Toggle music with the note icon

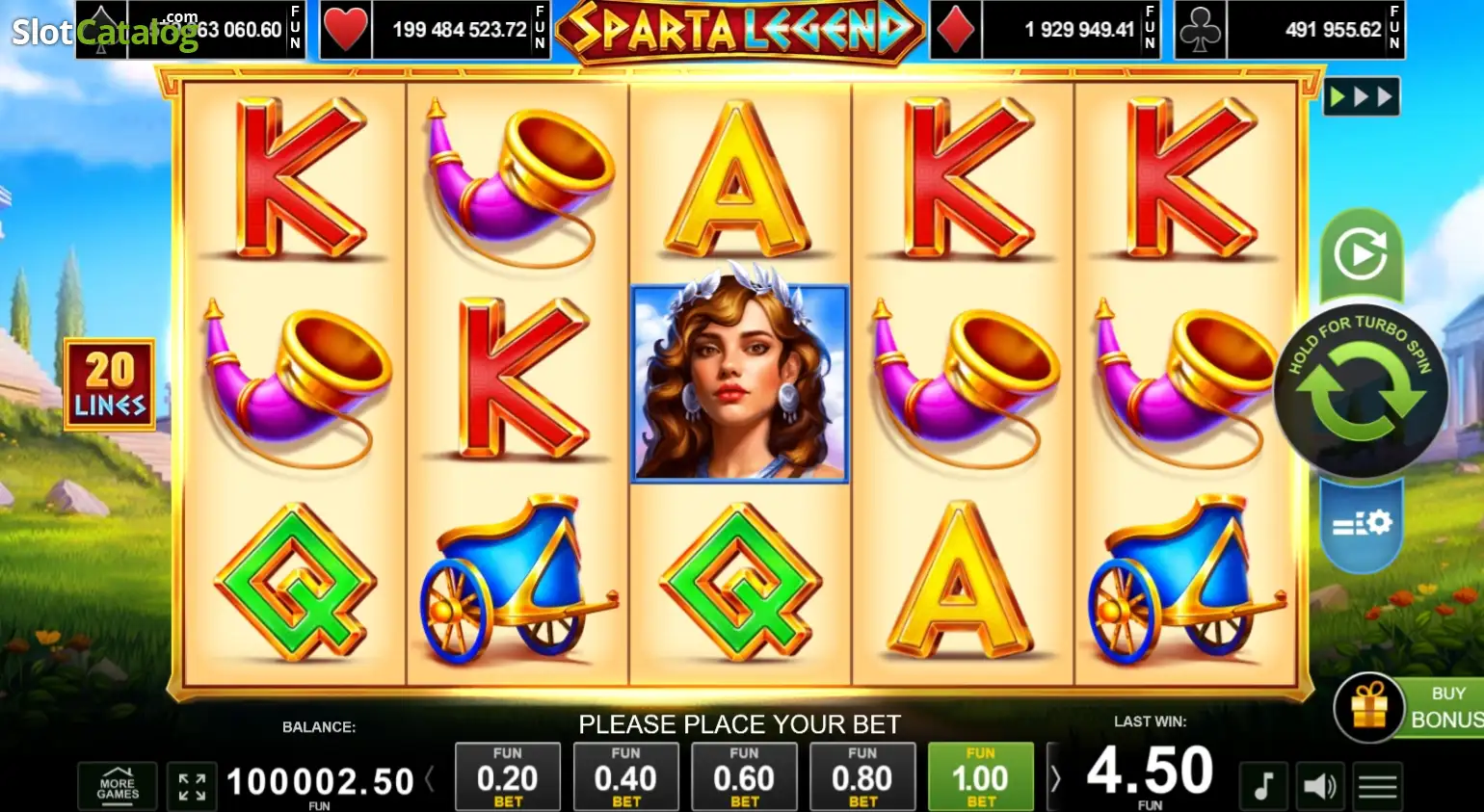coord(1263,786)
